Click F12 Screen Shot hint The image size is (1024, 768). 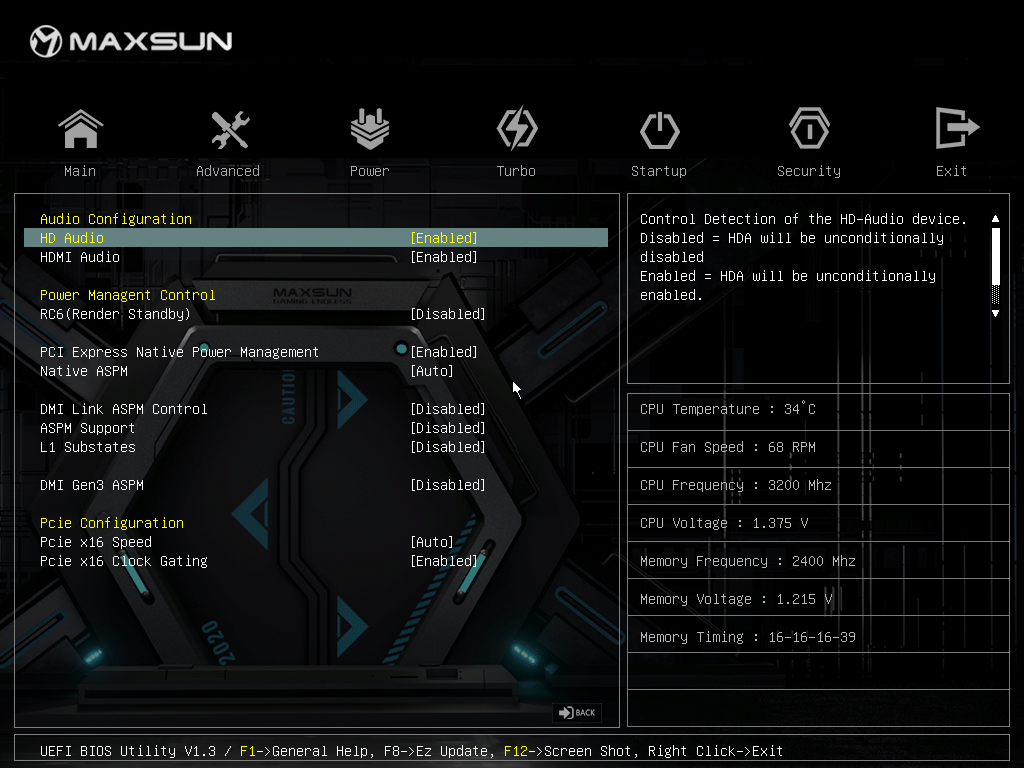click(x=568, y=751)
